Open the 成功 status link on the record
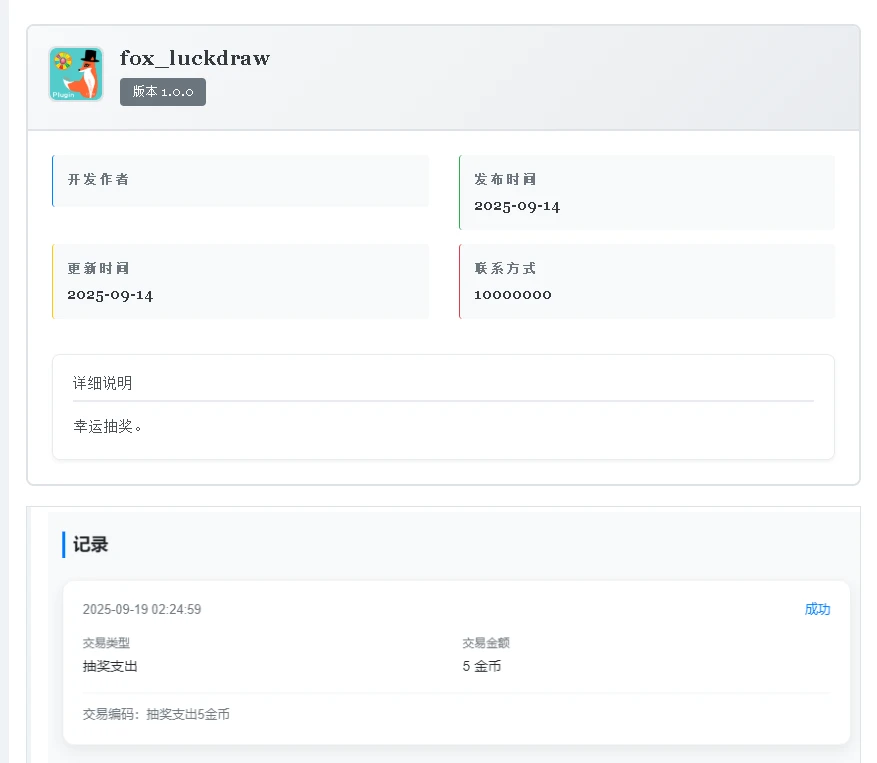 817,609
